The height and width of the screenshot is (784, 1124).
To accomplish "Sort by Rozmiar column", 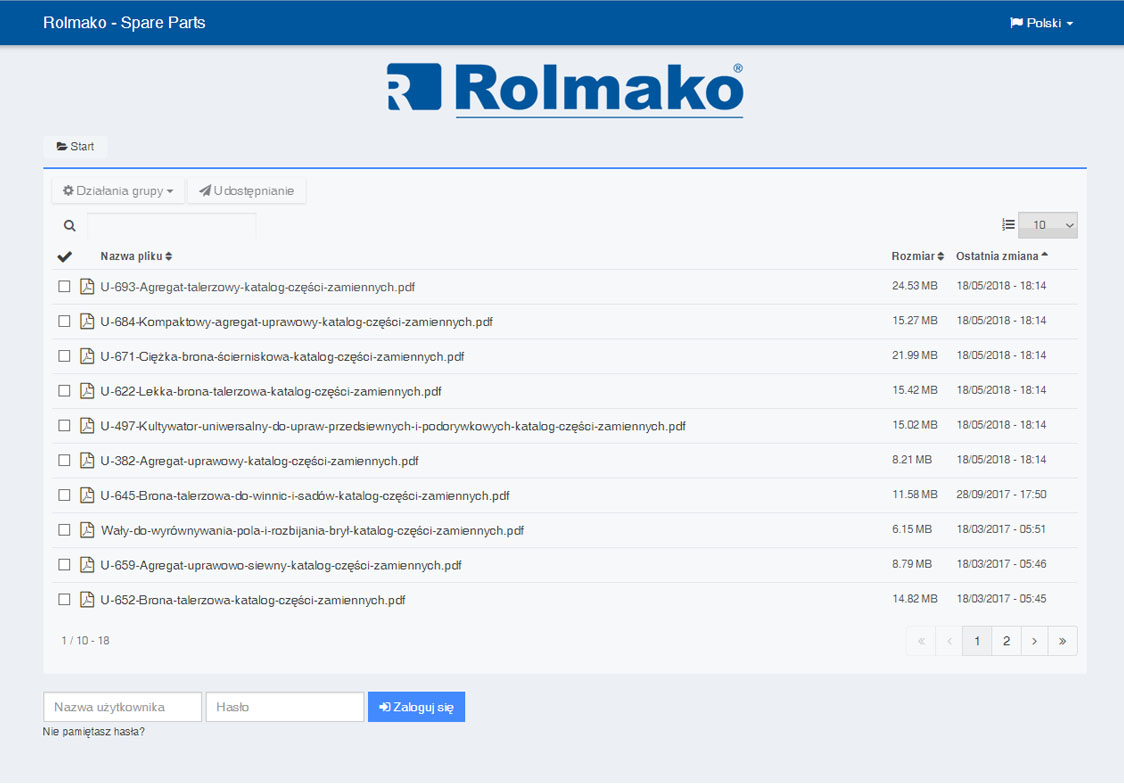I will coord(917,256).
